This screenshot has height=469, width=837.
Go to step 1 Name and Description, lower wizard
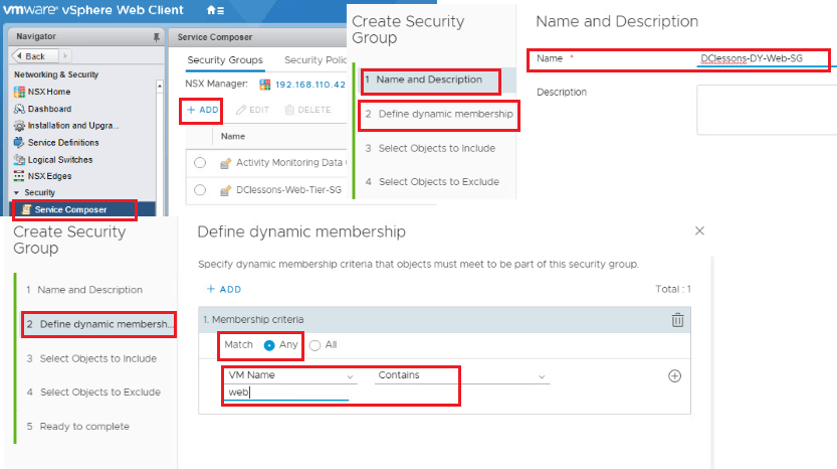(84, 290)
